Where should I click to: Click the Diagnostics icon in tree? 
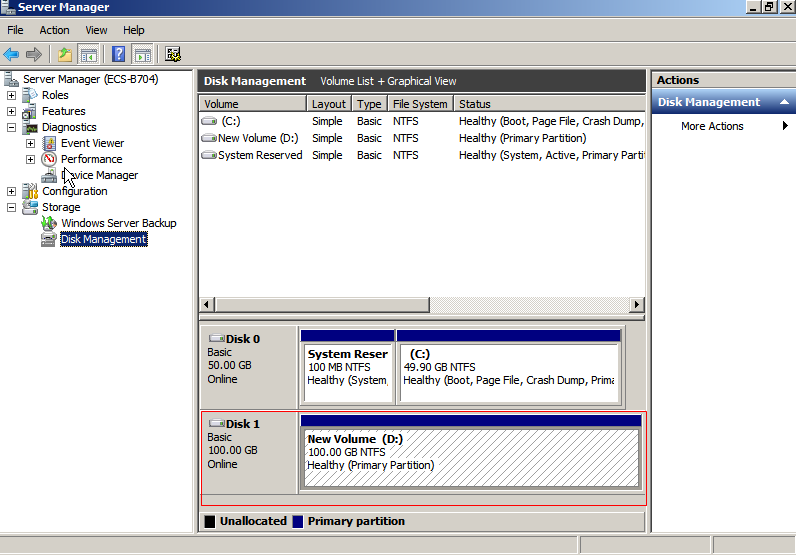pyautogui.click(x=30, y=127)
